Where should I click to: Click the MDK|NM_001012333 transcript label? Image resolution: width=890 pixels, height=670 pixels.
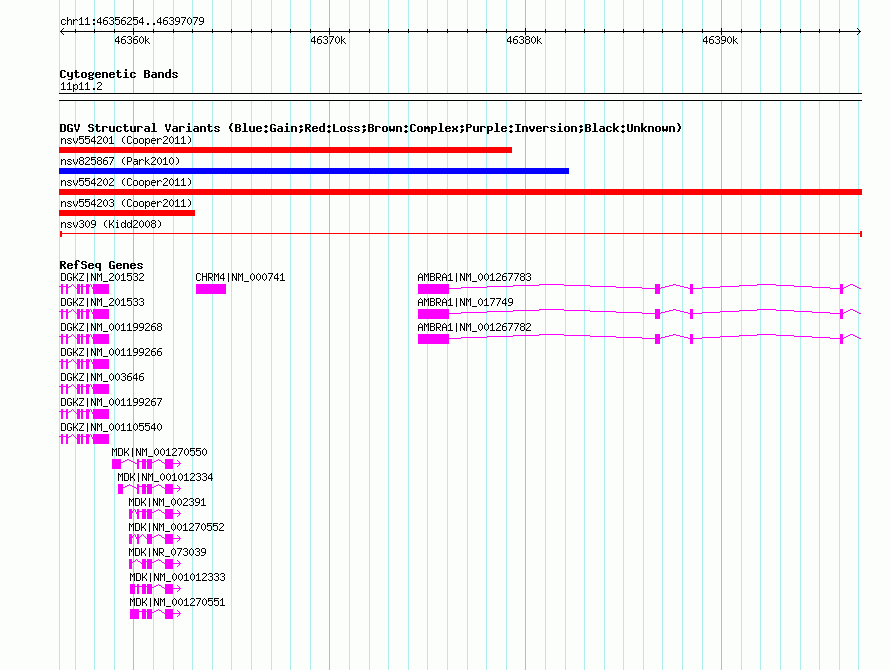point(177,577)
